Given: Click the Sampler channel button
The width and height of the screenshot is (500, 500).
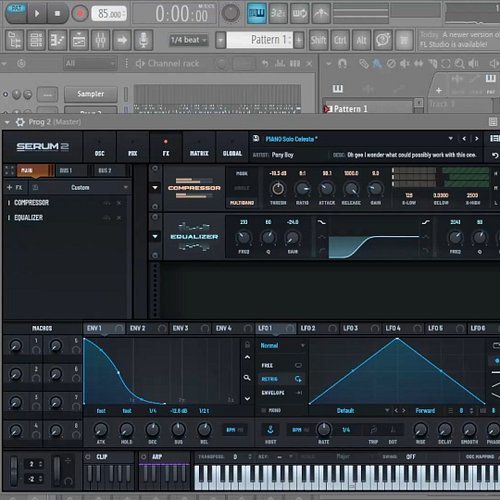Looking at the screenshot, I should click(x=91, y=94).
